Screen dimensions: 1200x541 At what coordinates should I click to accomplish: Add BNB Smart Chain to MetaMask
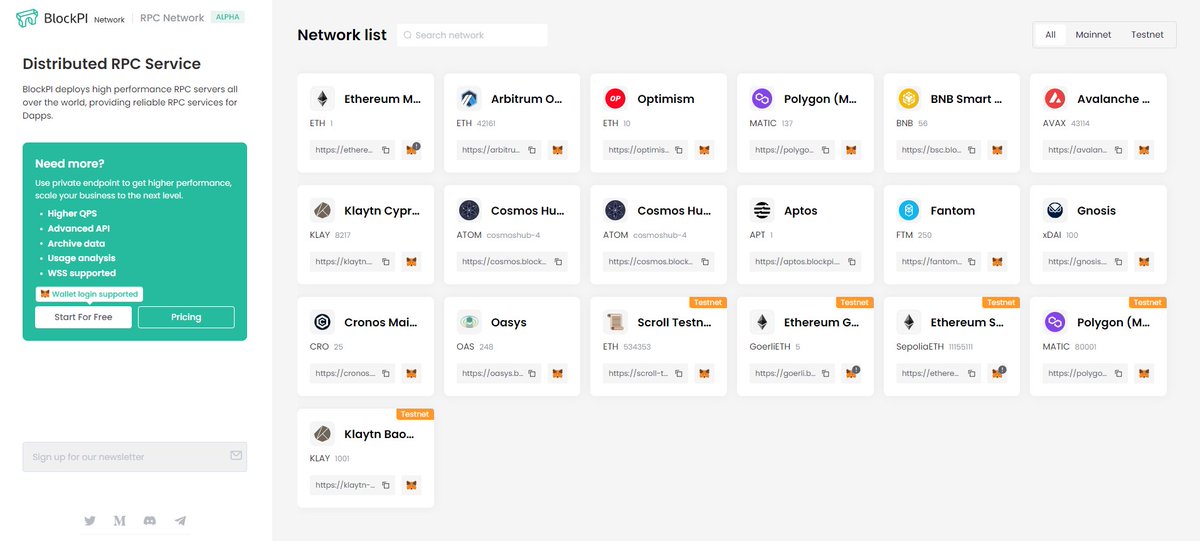[997, 150]
